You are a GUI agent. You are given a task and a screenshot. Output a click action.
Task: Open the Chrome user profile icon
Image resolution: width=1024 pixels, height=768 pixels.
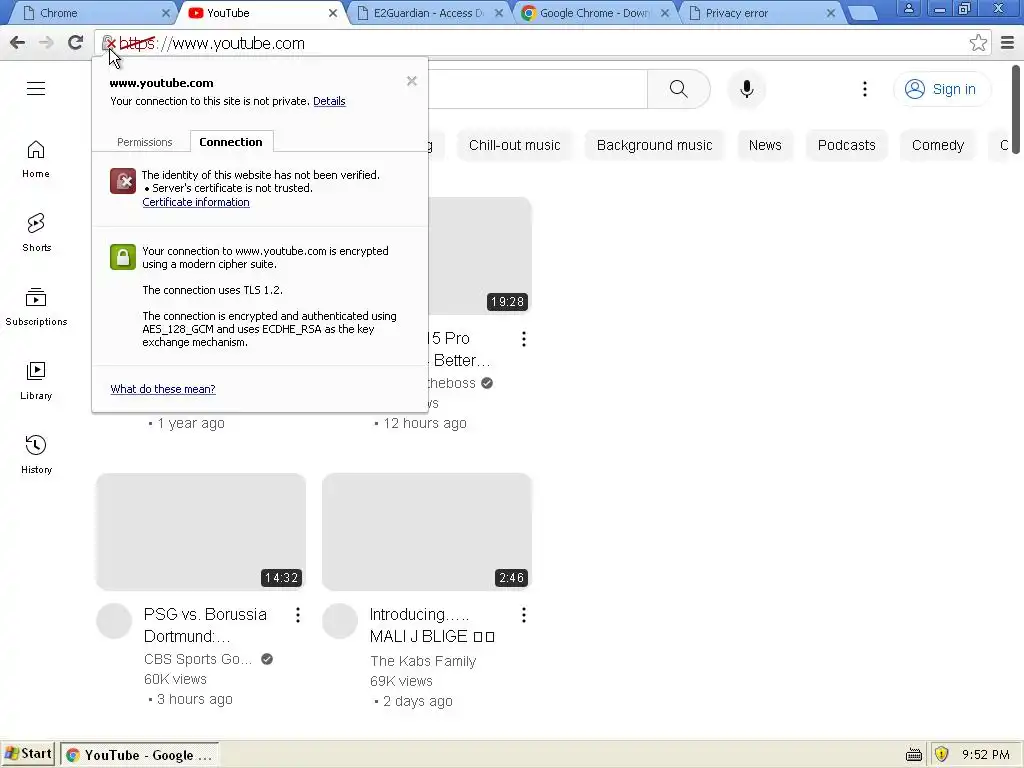[x=908, y=8]
